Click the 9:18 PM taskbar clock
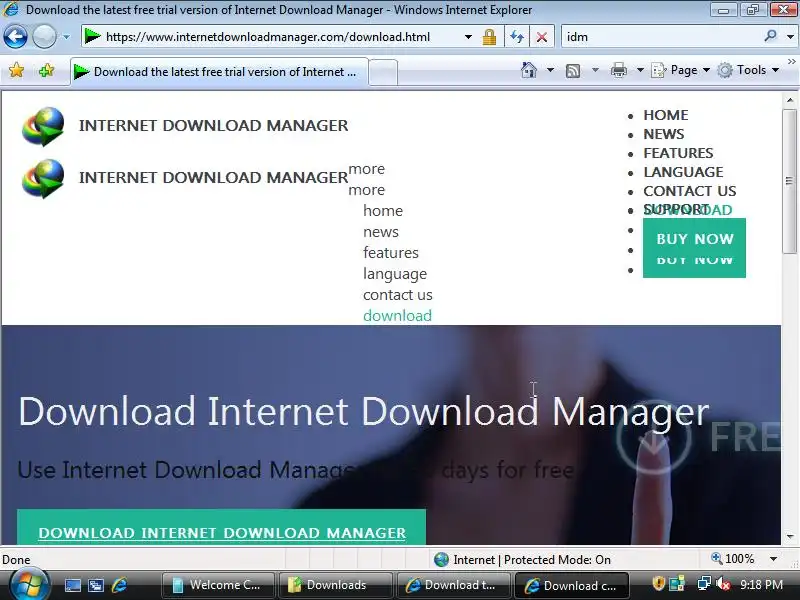The image size is (800, 600). tap(761, 585)
